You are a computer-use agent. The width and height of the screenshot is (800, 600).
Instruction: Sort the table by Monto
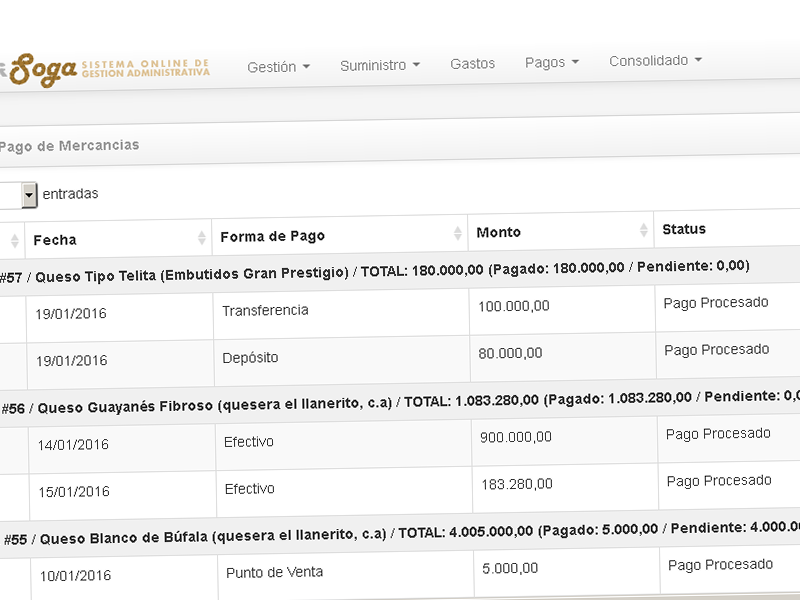[x=498, y=232]
